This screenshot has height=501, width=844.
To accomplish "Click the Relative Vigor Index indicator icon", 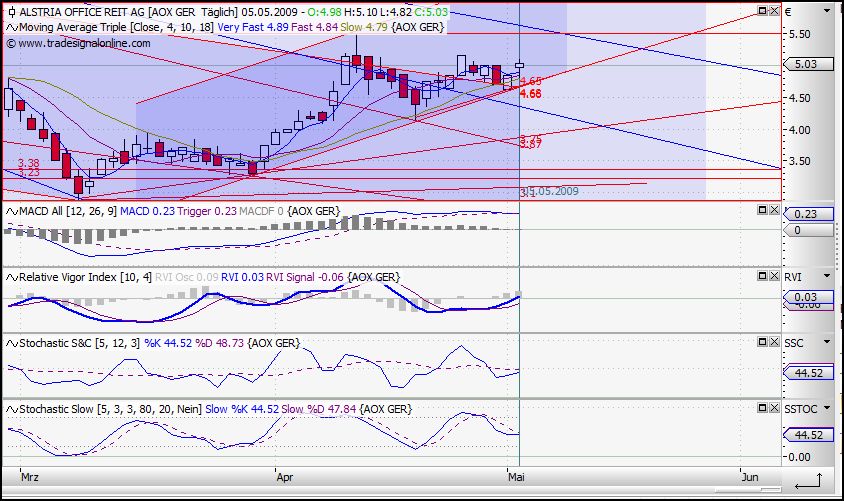I will pos(12,278).
